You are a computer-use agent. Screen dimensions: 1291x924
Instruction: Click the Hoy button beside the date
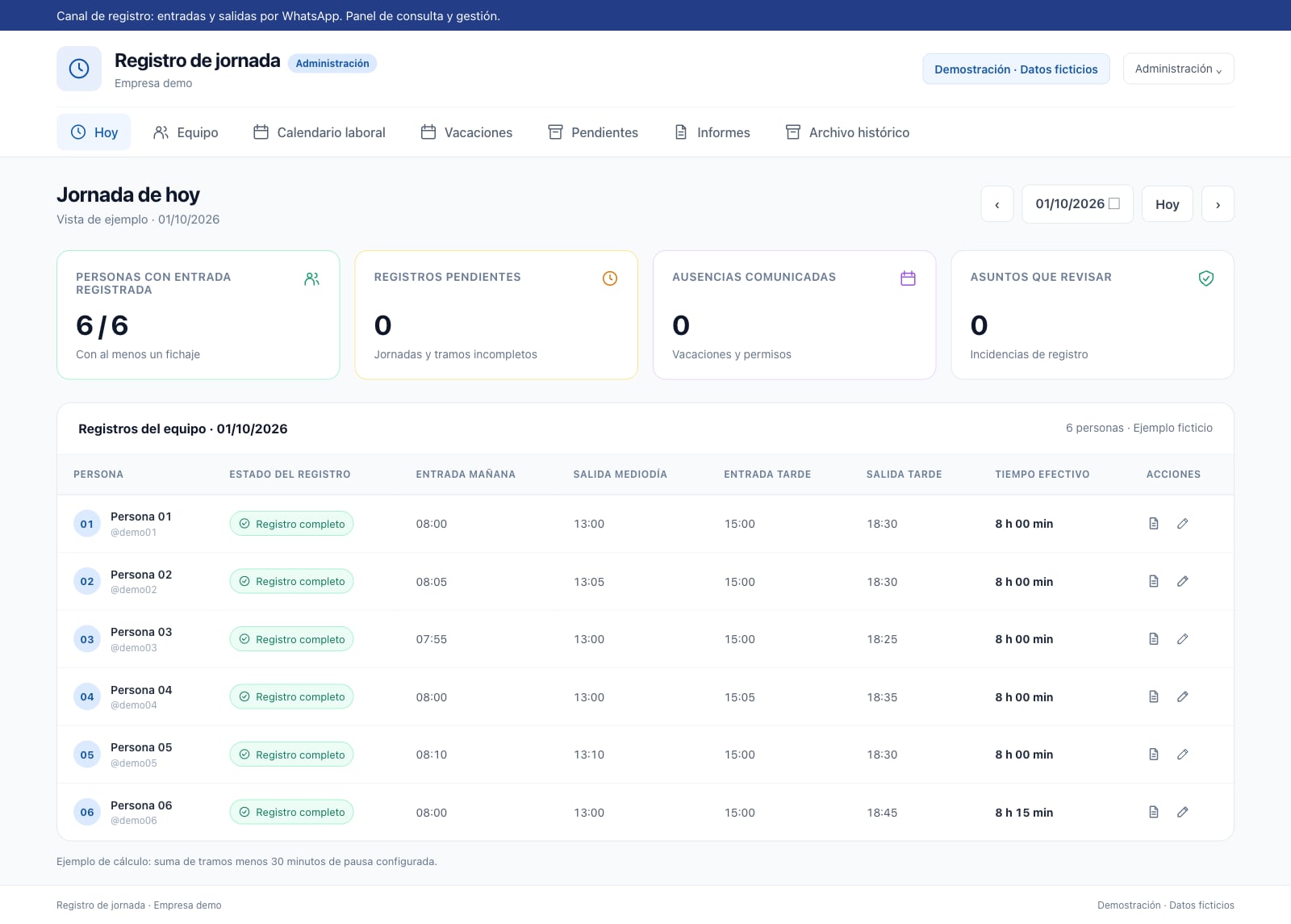[1167, 204]
